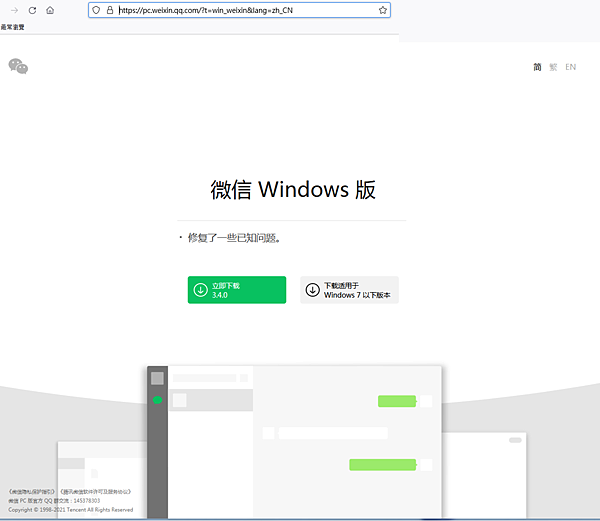This screenshot has height=521, width=600.
Task: Click green chat icon in preview sidebar
Action: 157,400
